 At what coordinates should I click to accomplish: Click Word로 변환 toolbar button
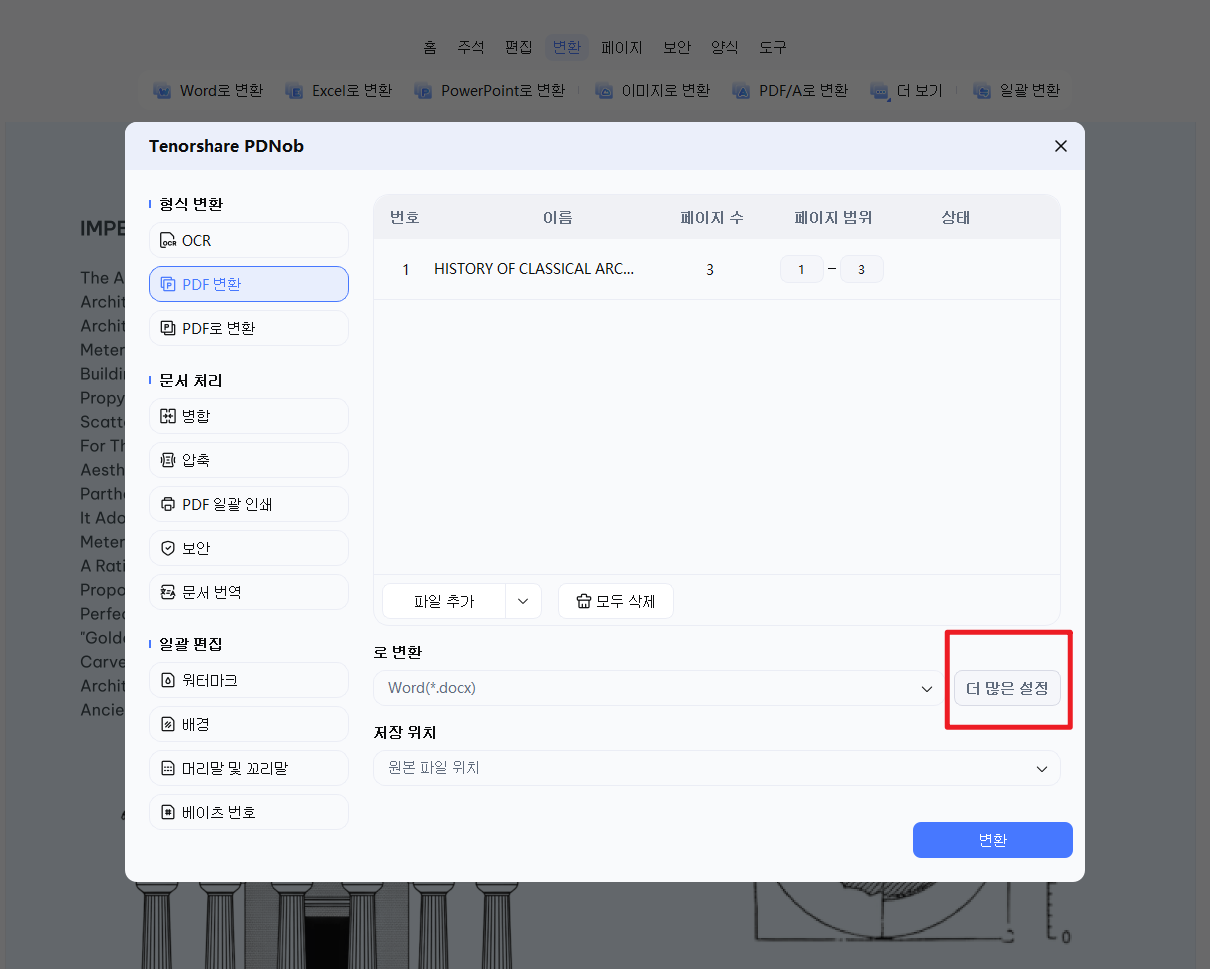(208, 91)
